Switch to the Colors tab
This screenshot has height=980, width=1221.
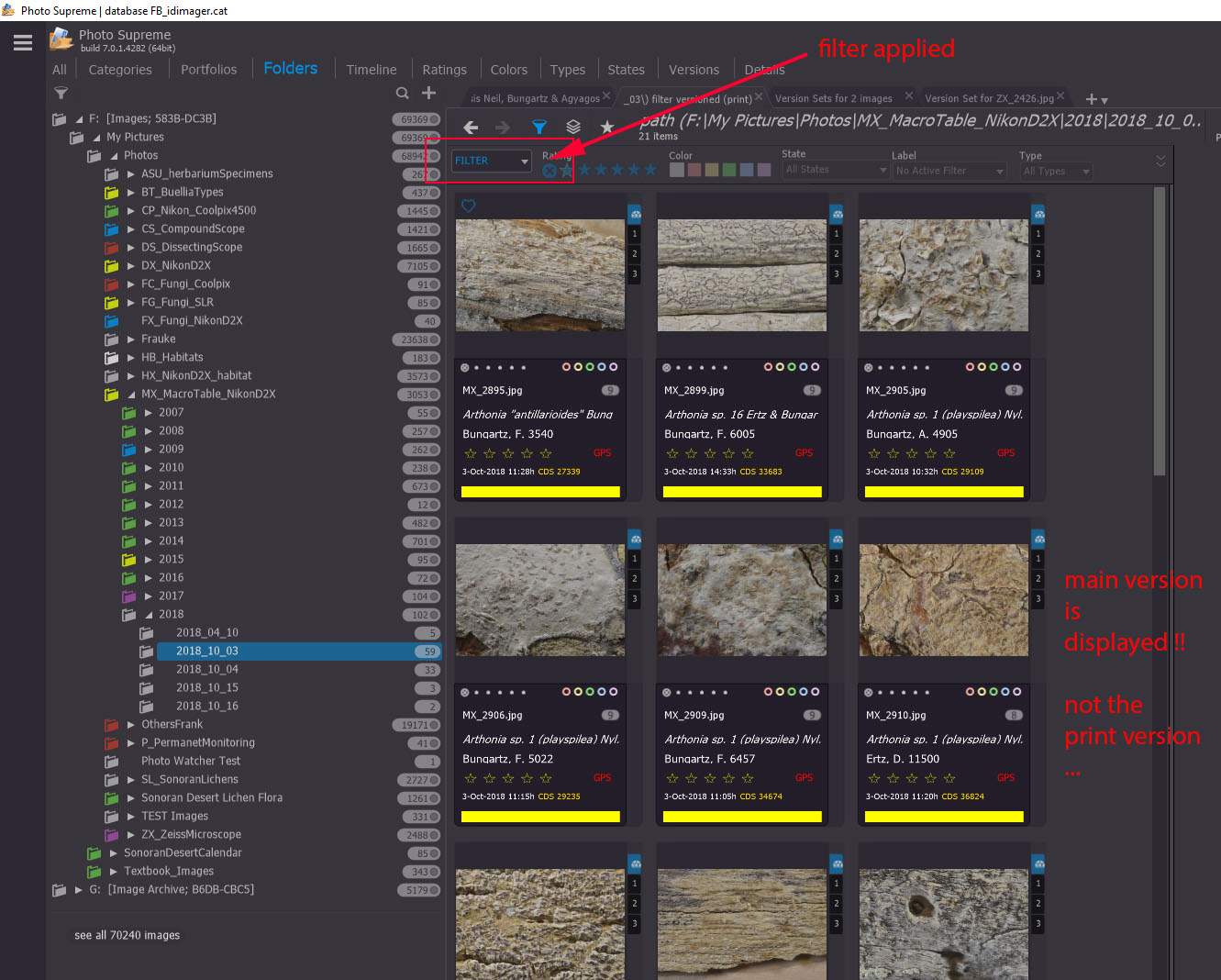click(x=509, y=70)
